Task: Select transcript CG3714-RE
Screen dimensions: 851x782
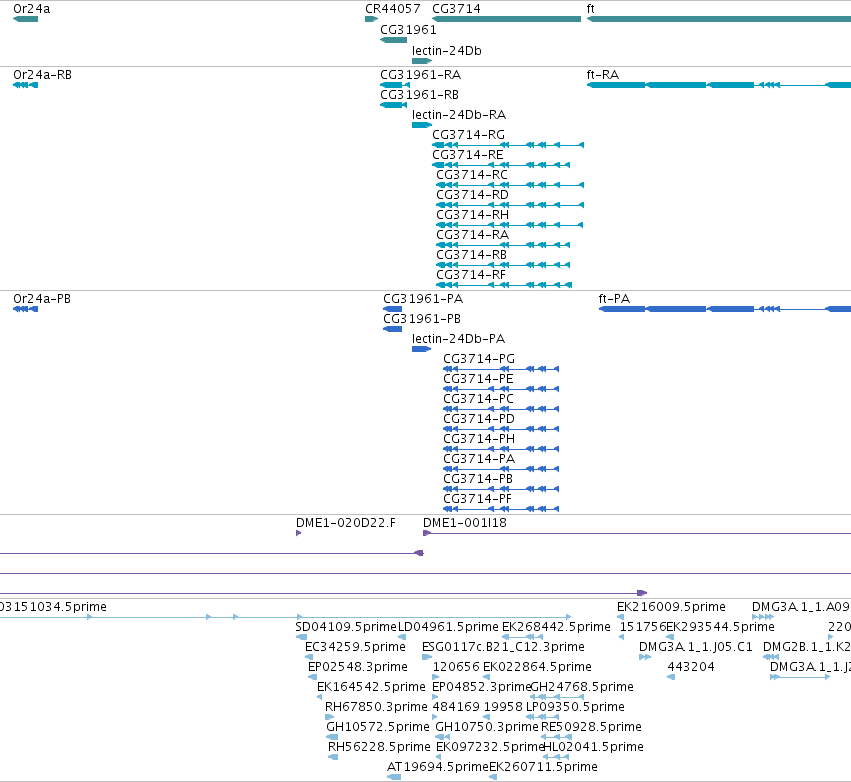Action: click(501, 165)
